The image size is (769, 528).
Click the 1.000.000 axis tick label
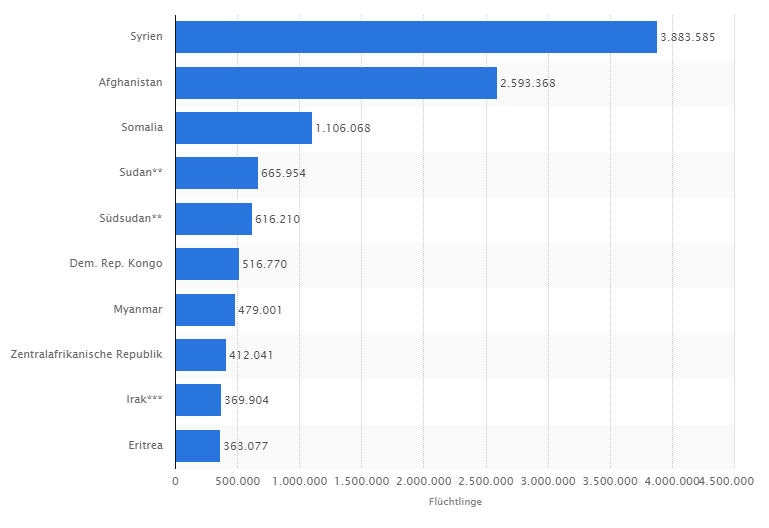tap(300, 481)
